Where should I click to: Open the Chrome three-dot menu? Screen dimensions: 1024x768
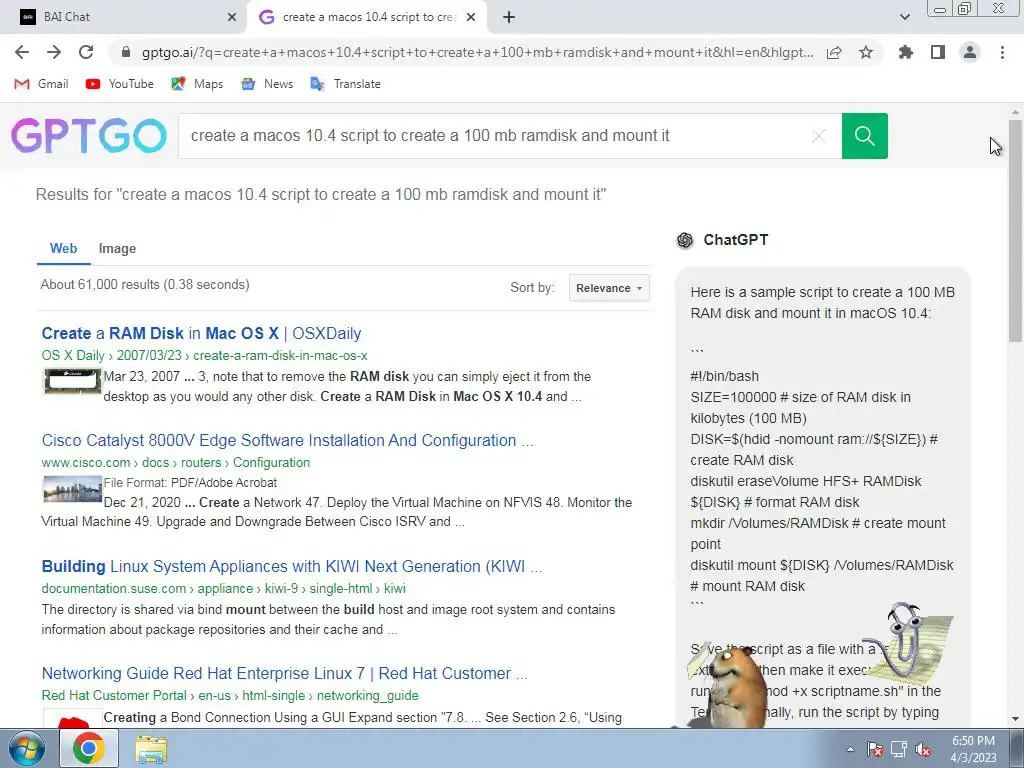(x=1002, y=52)
